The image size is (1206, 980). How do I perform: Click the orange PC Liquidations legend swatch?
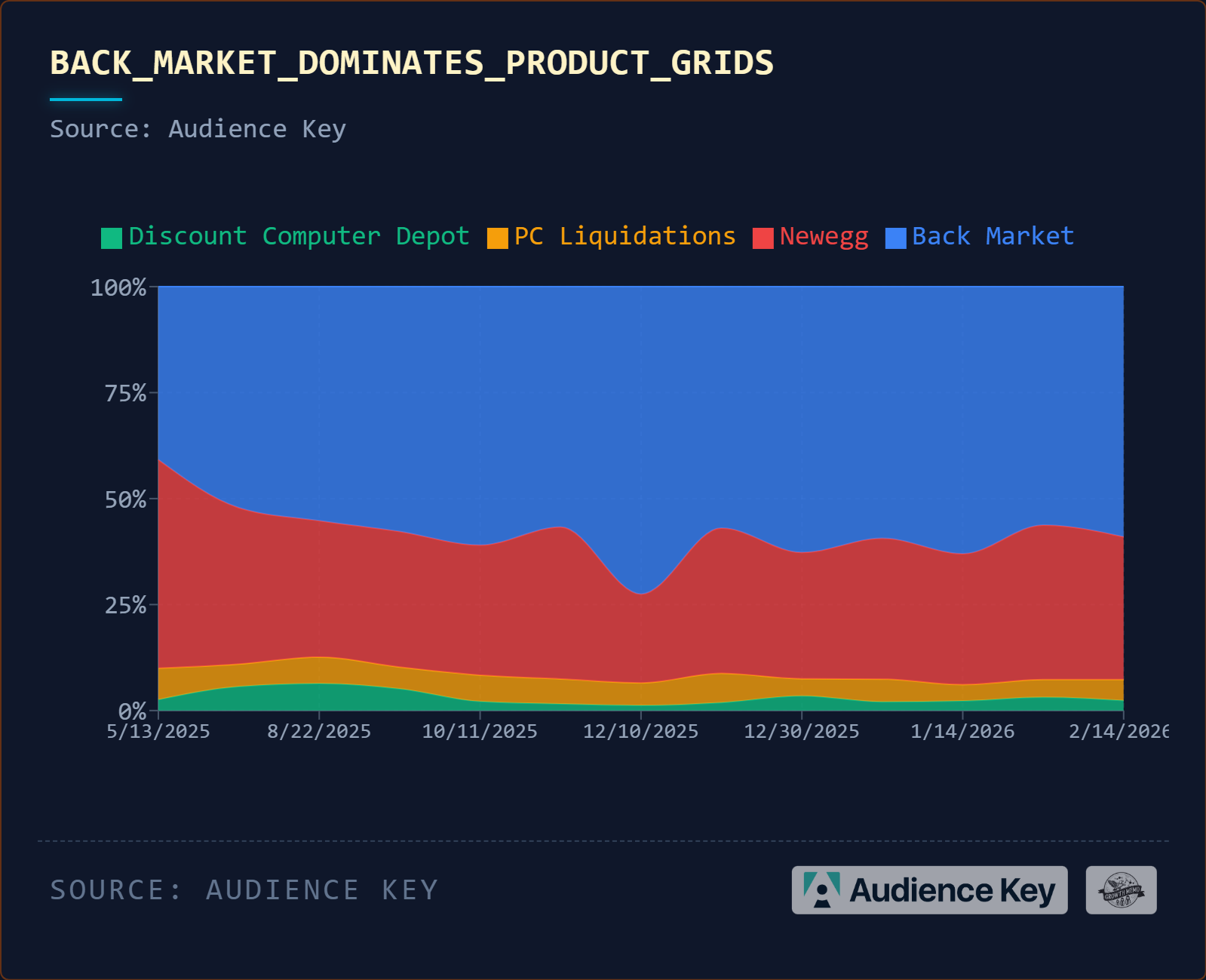click(497, 238)
